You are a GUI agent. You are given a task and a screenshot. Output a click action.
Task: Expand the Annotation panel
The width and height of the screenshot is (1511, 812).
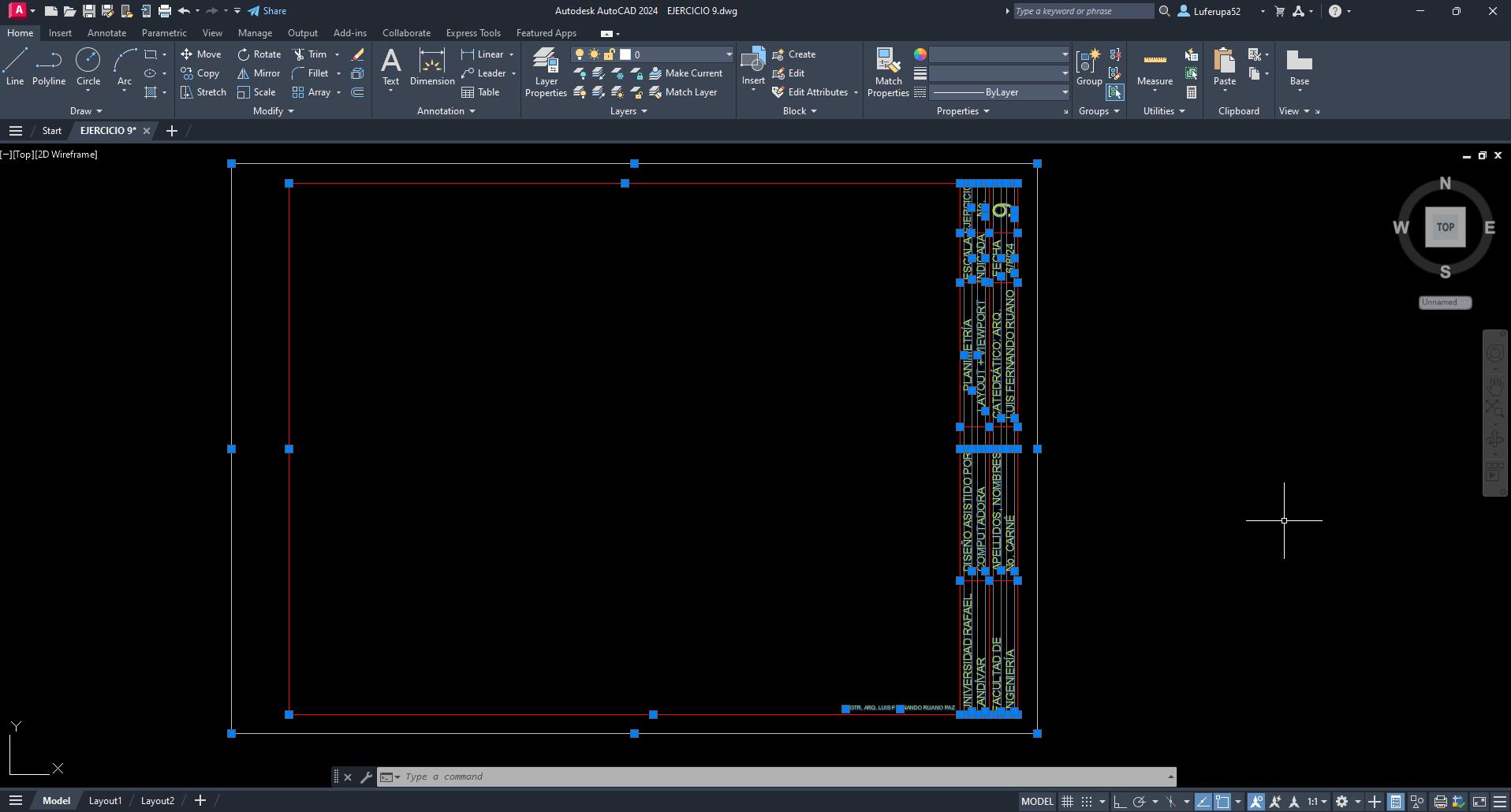point(446,111)
